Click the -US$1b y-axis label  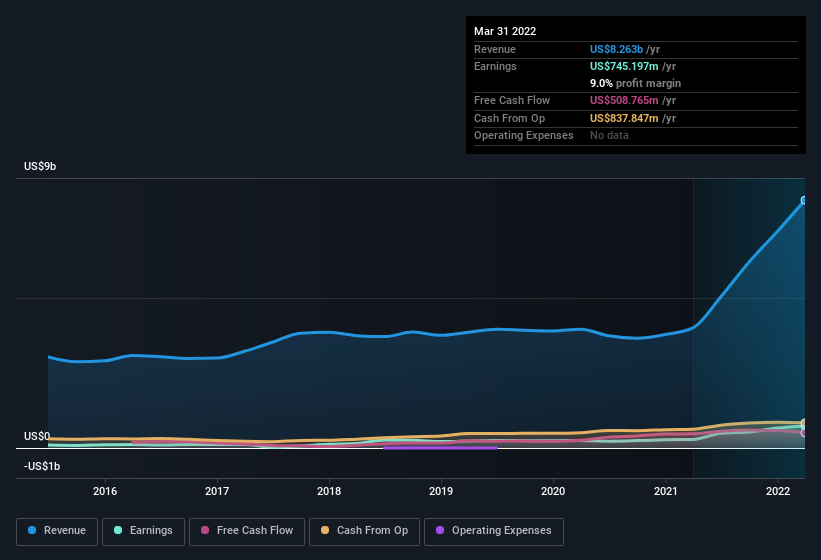click(x=42, y=466)
